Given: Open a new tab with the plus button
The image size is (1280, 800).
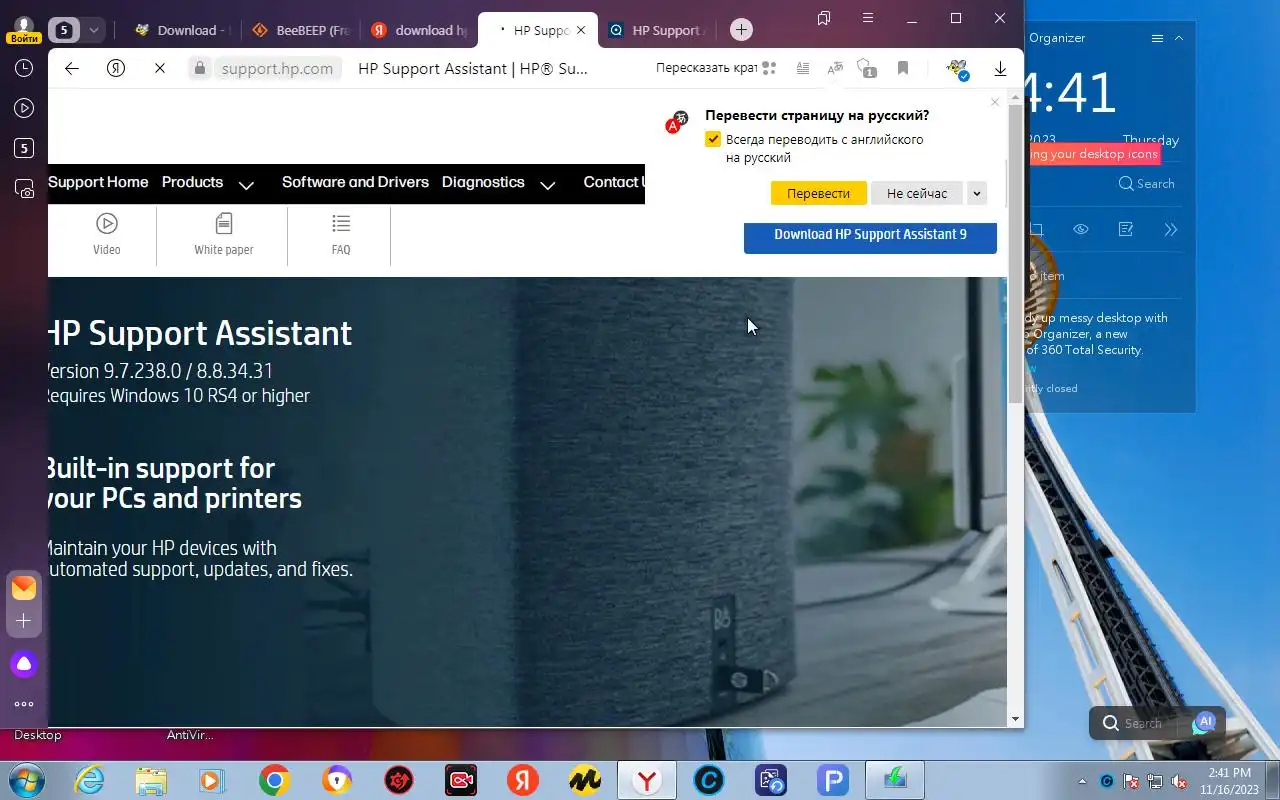Looking at the screenshot, I should click(741, 30).
